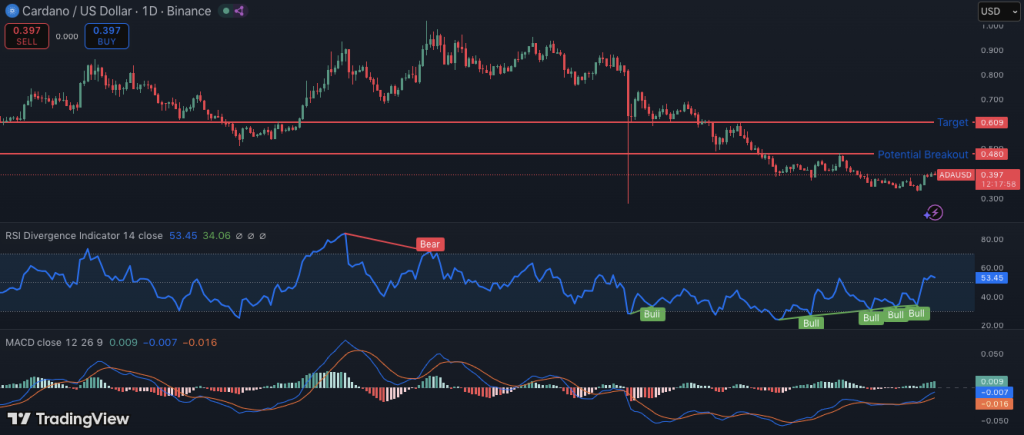This screenshot has height=435, width=1024.
Task: Click the leftmost green Bull label
Action: (652, 314)
